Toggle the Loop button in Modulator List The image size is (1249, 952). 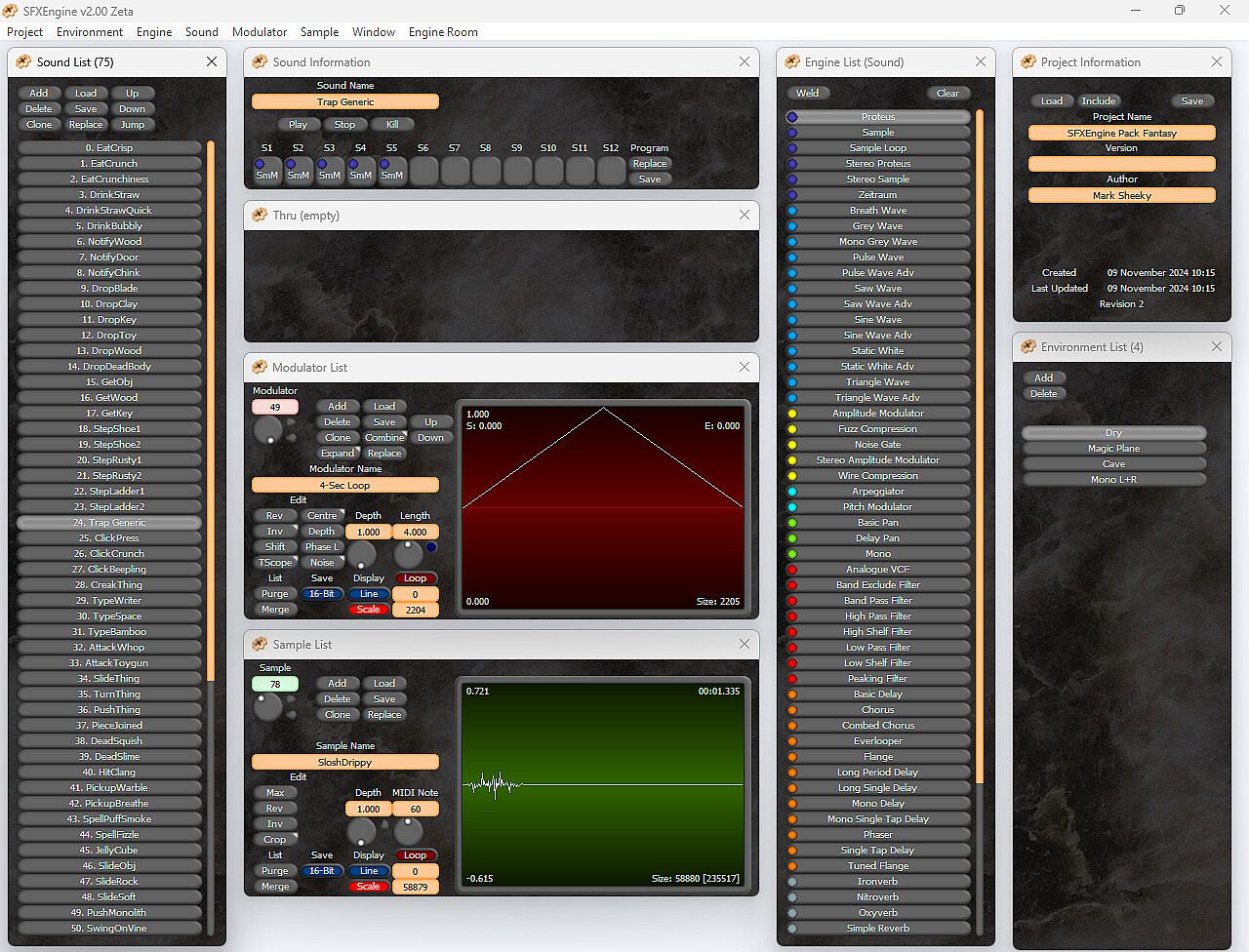[415, 578]
